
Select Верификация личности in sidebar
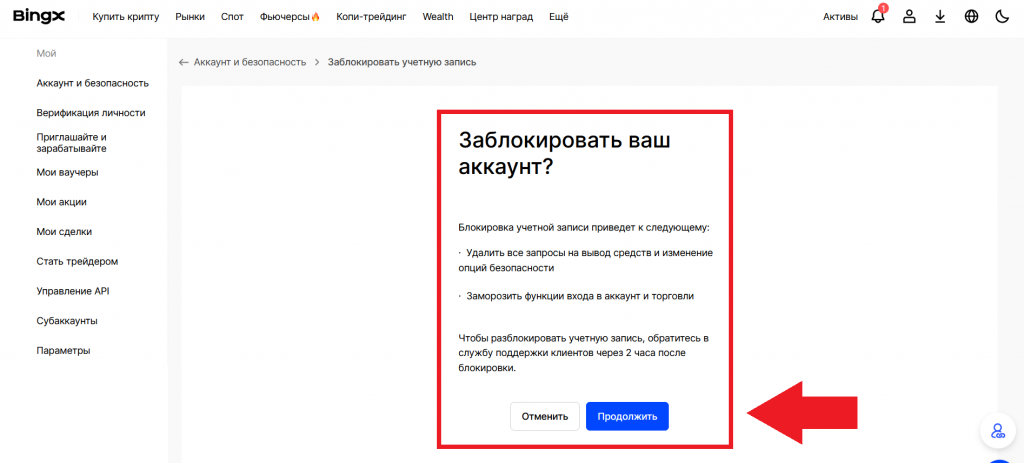91,113
